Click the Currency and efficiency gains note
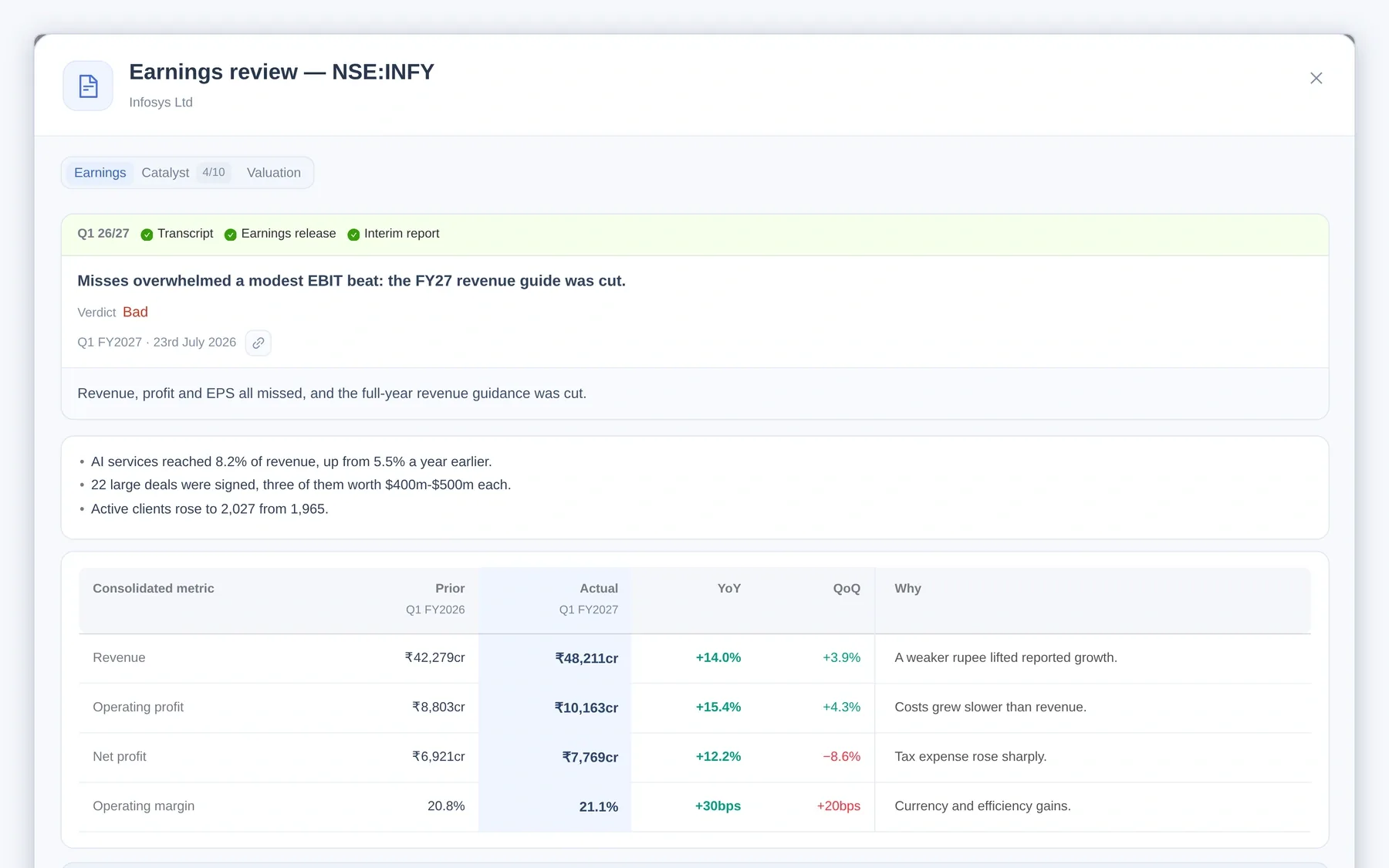 click(x=982, y=806)
